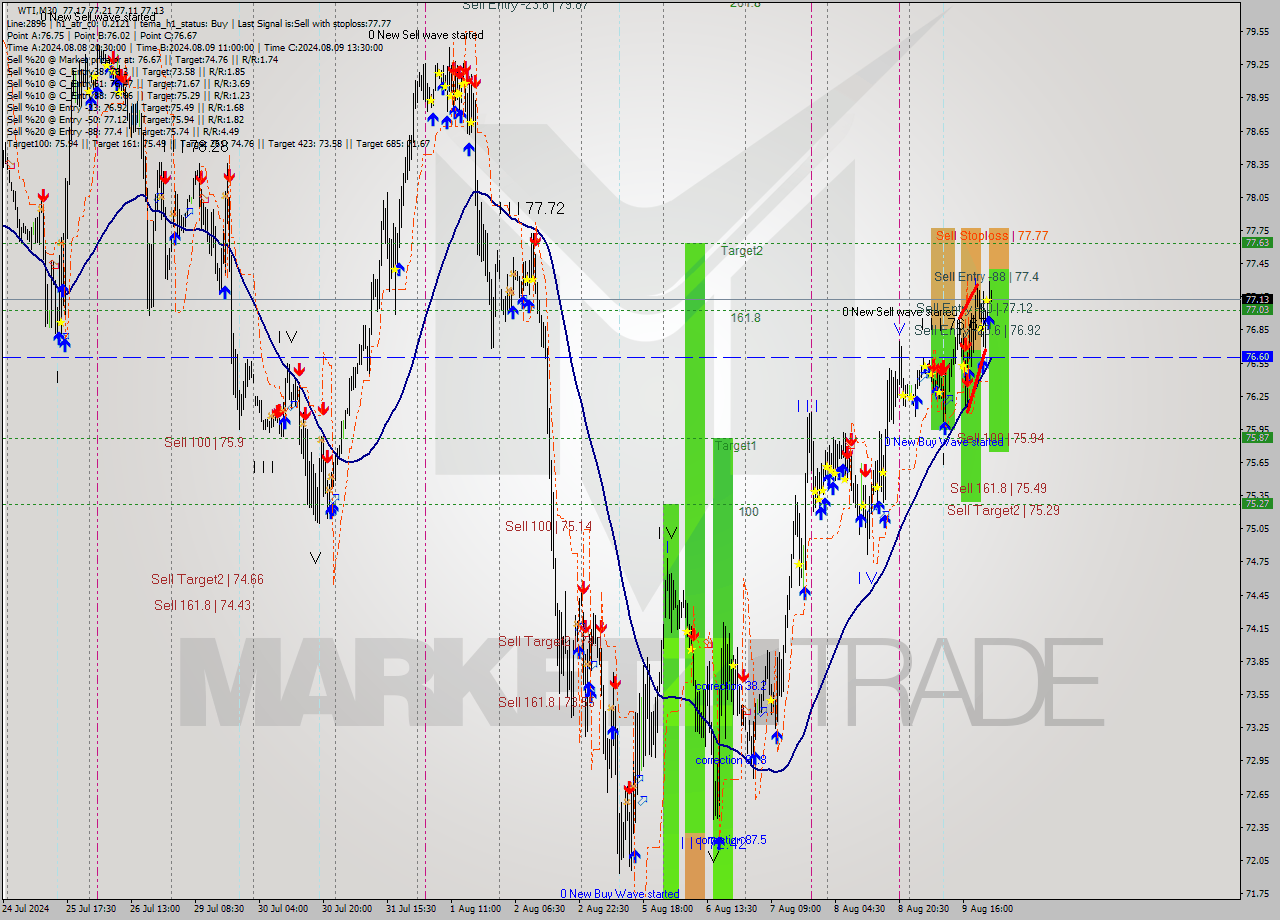Viewport: 1280px width, 920px height.
Task: Click the 'Sell Stoploss | 77.77' label
Action: (992, 236)
